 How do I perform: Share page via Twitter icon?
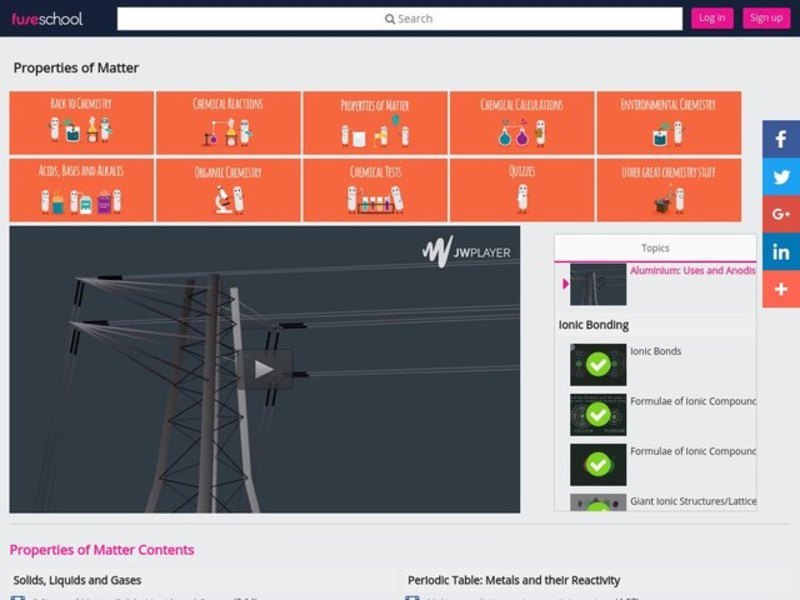781,176
